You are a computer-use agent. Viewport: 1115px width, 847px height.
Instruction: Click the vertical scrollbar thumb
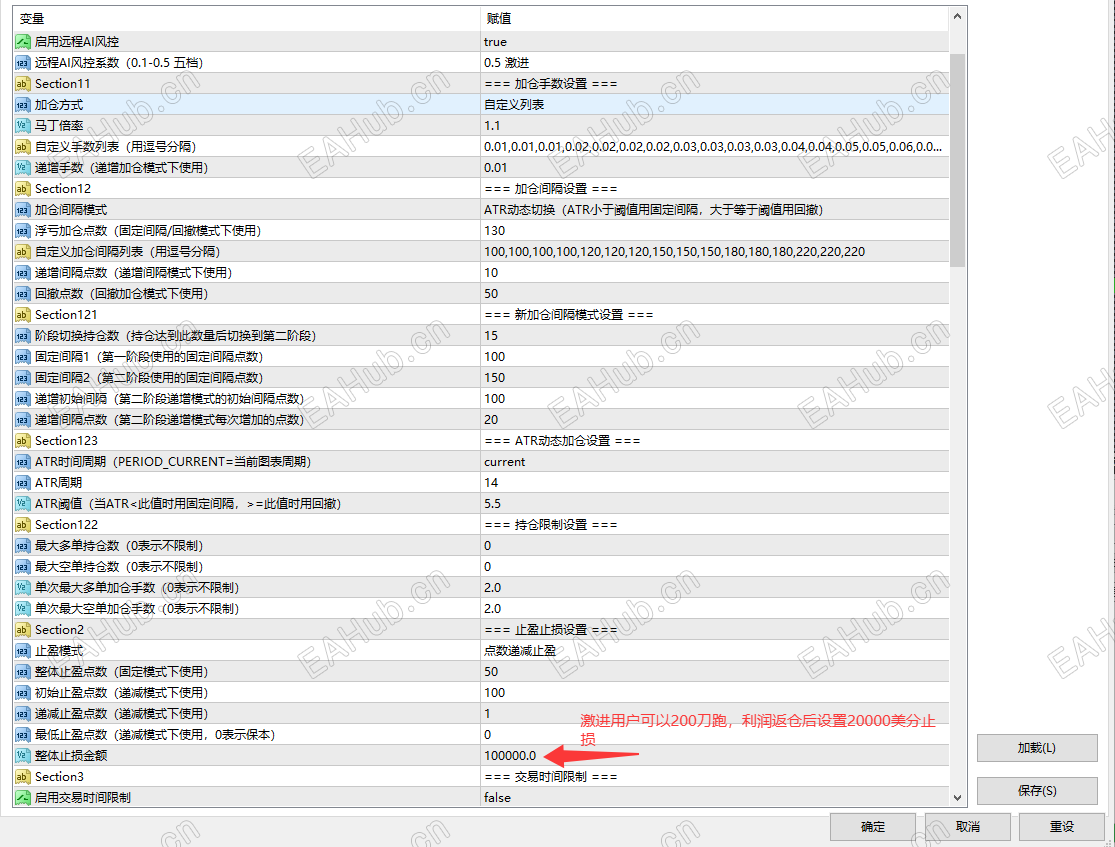click(957, 160)
